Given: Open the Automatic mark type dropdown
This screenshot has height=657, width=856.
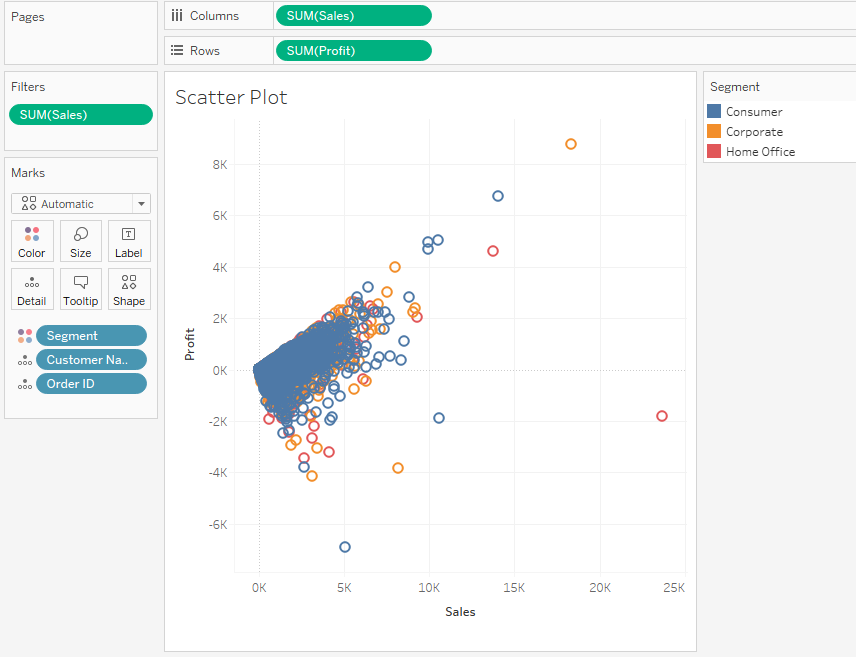Looking at the screenshot, I should (x=81, y=204).
